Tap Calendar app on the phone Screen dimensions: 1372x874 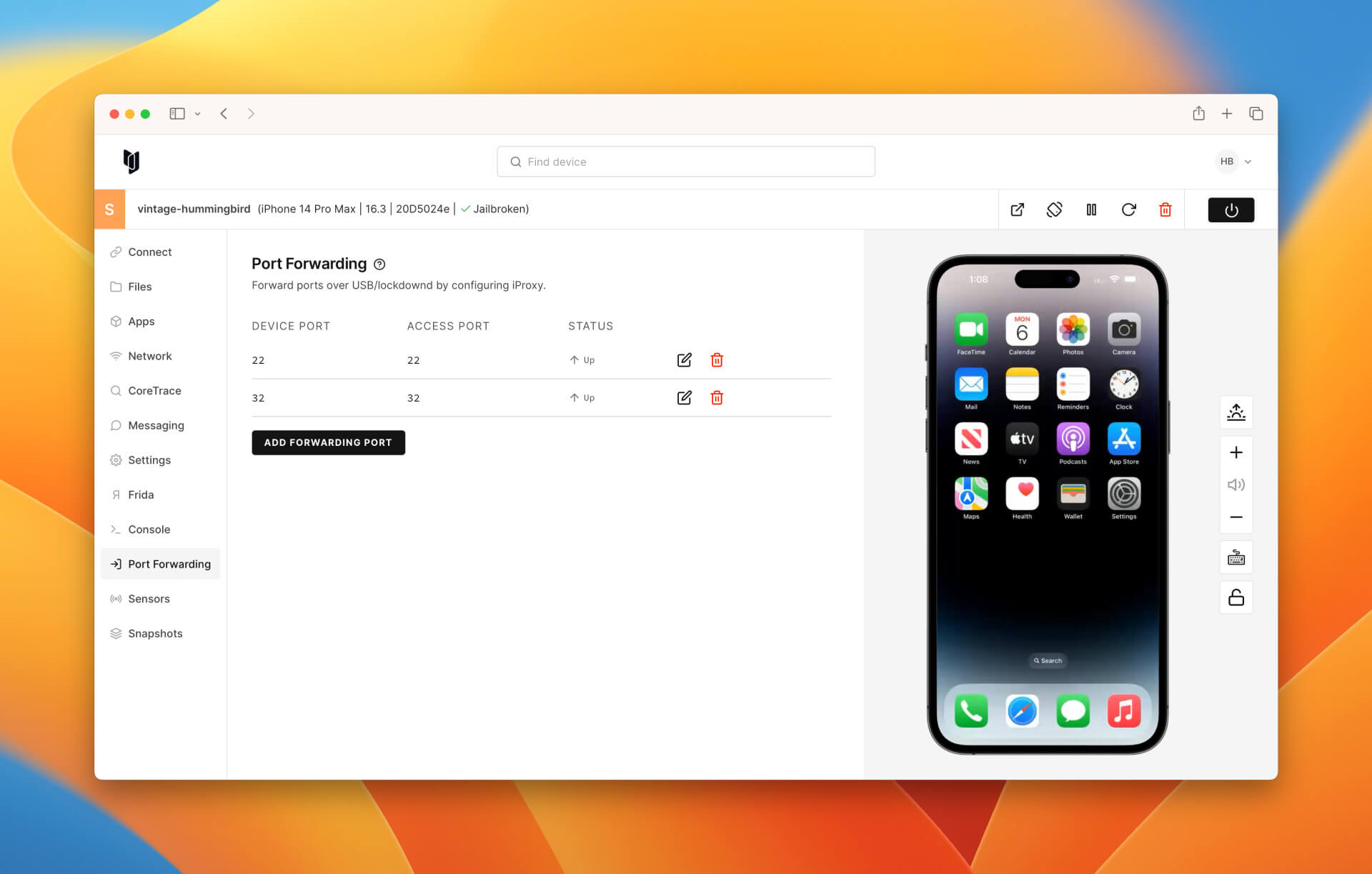(x=1022, y=329)
